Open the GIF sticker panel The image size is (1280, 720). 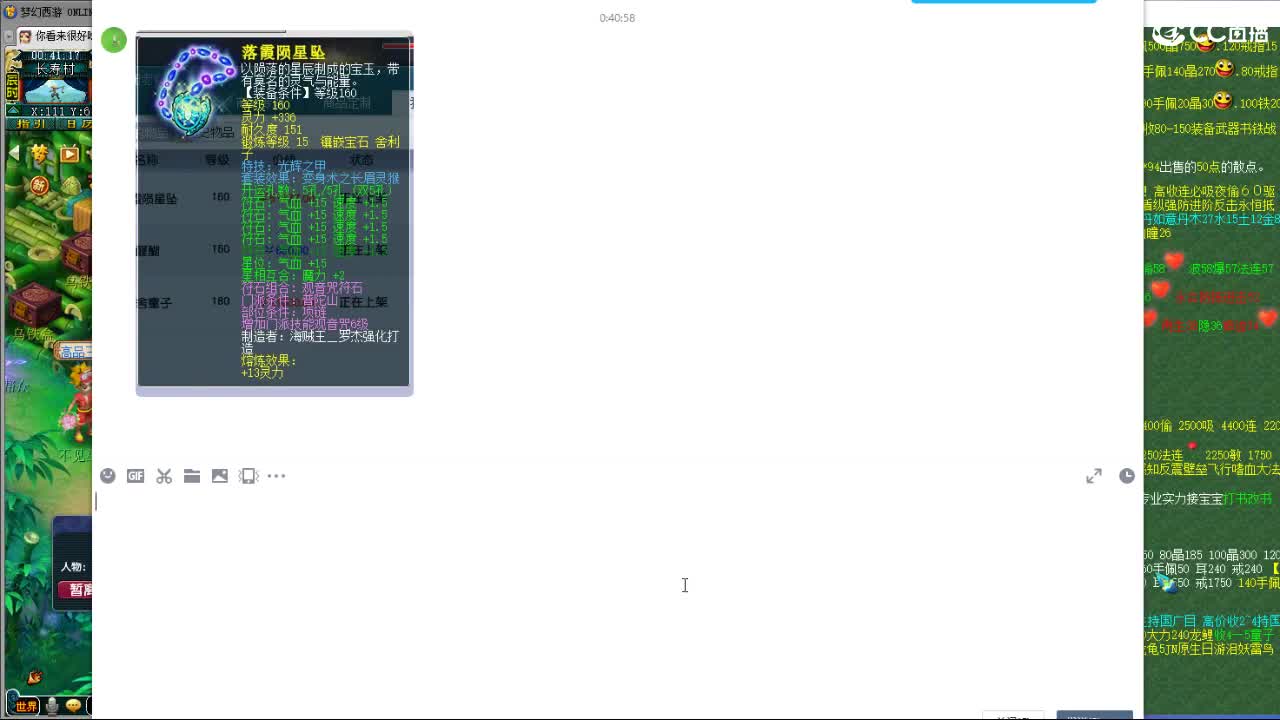click(136, 476)
